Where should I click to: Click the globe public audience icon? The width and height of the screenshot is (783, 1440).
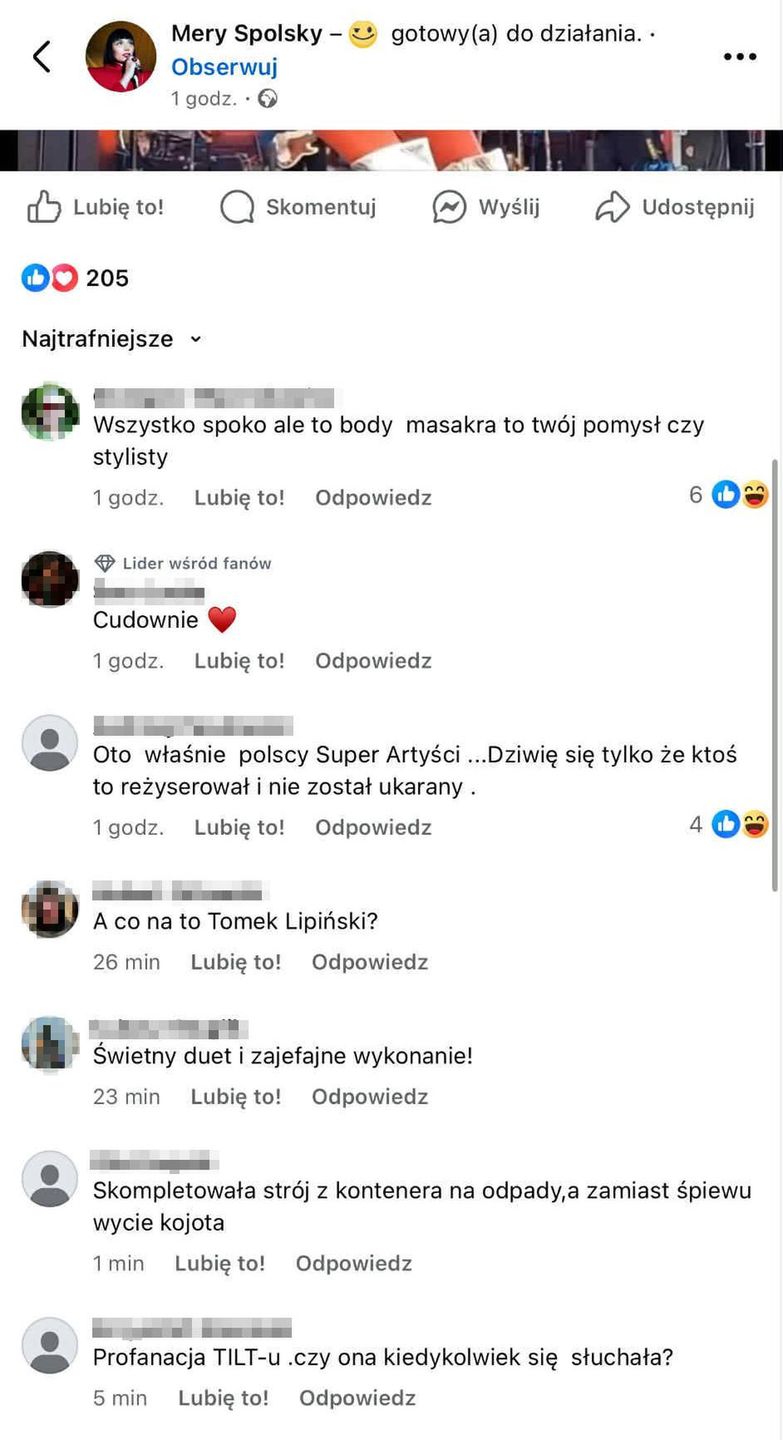click(x=267, y=99)
